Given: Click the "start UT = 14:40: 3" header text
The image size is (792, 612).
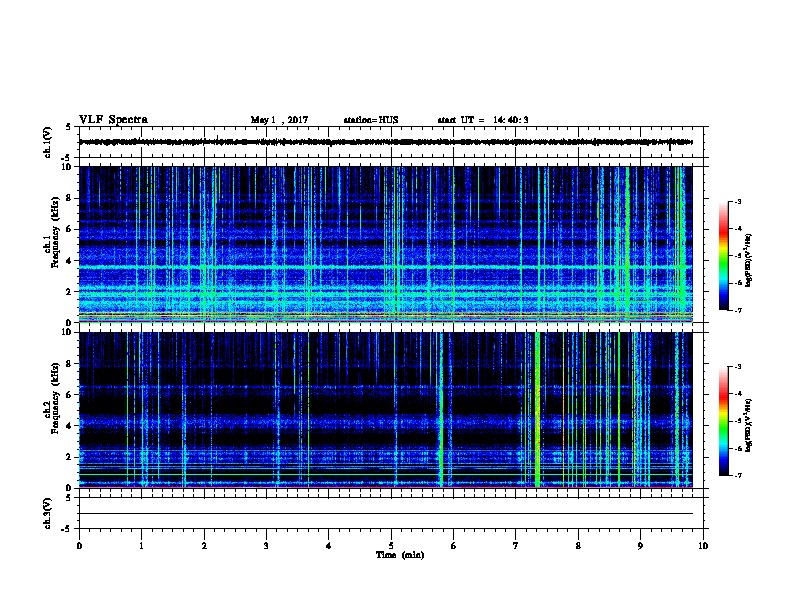Looking at the screenshot, I should (x=483, y=120).
